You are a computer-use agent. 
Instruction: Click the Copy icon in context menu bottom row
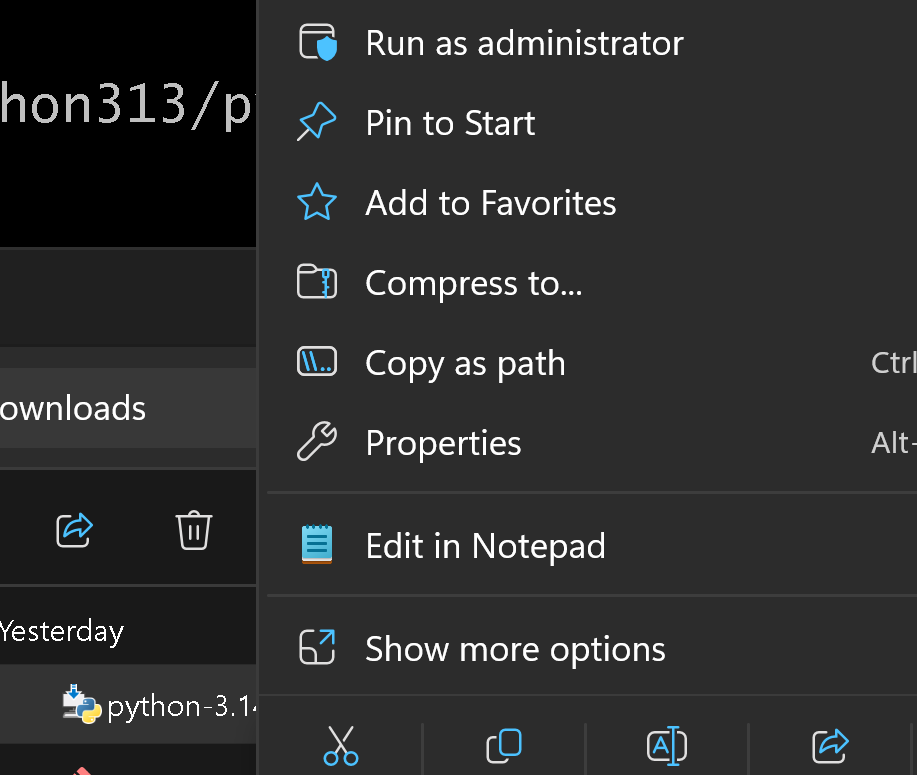[x=504, y=745]
